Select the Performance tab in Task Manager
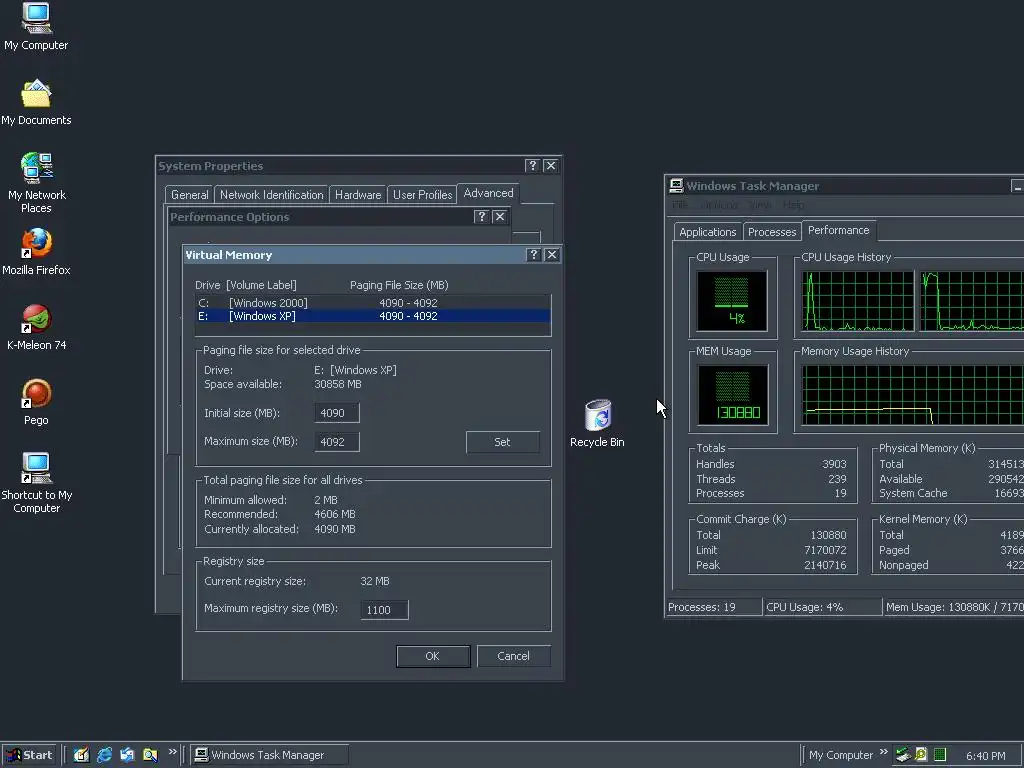Viewport: 1024px width, 768px height. pos(839,230)
